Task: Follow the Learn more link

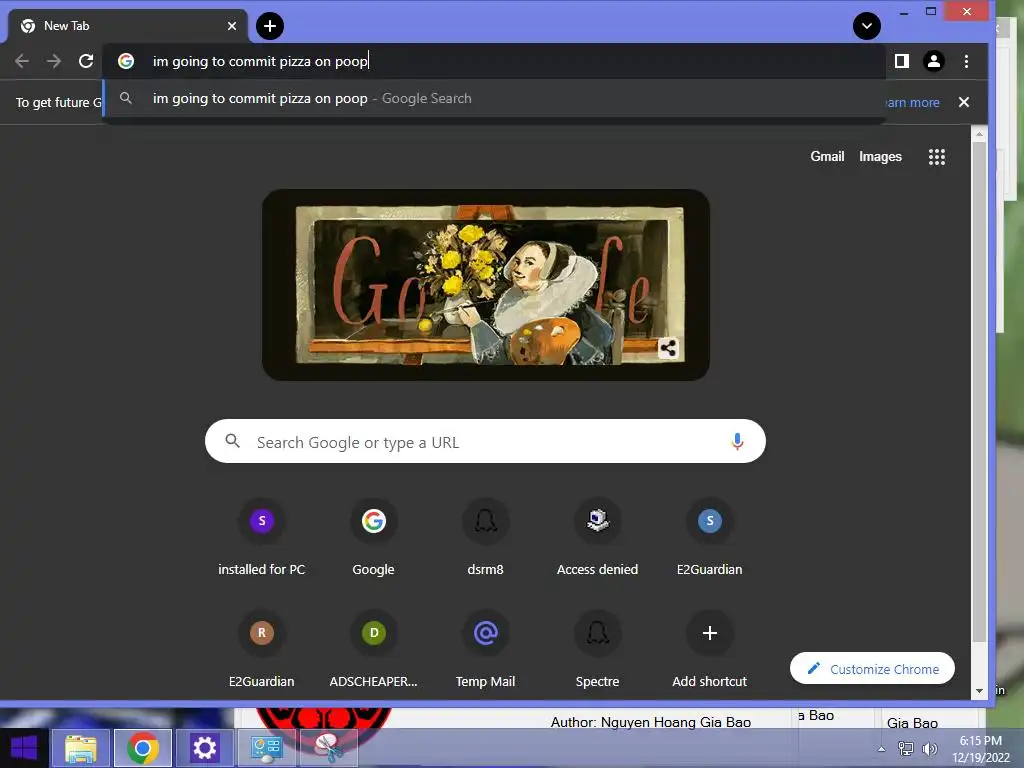Action: 912,103
